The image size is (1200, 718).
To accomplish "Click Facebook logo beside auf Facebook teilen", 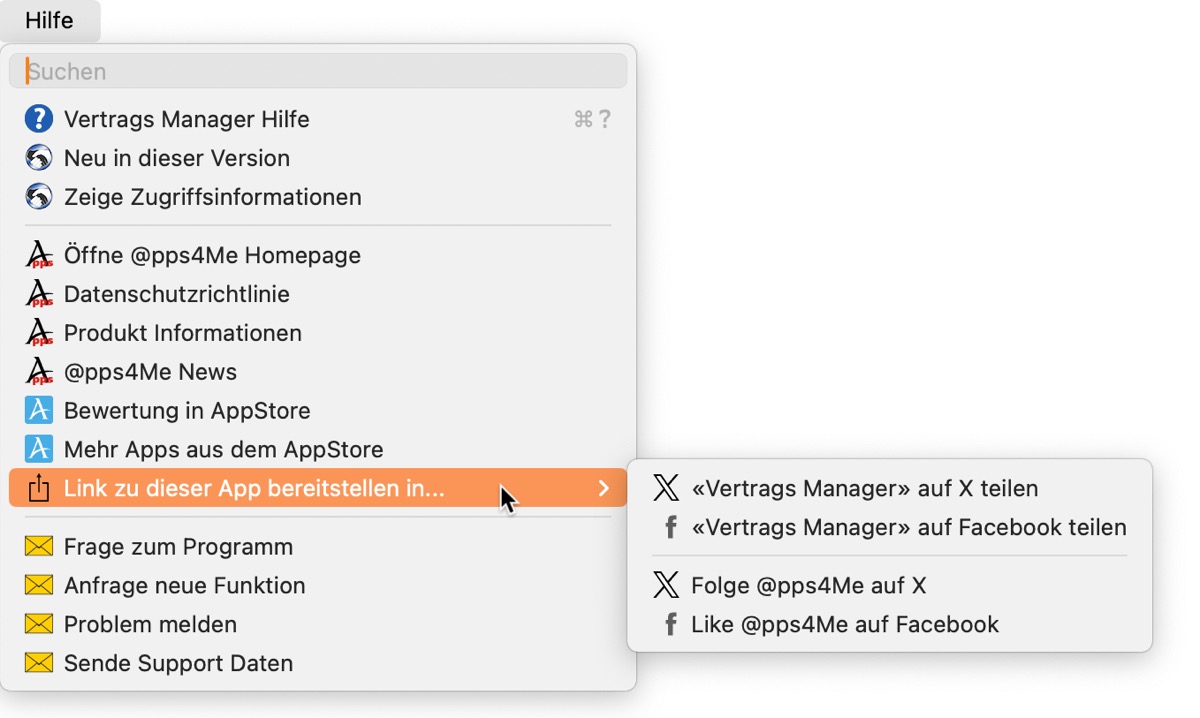I will pyautogui.click(x=671, y=527).
